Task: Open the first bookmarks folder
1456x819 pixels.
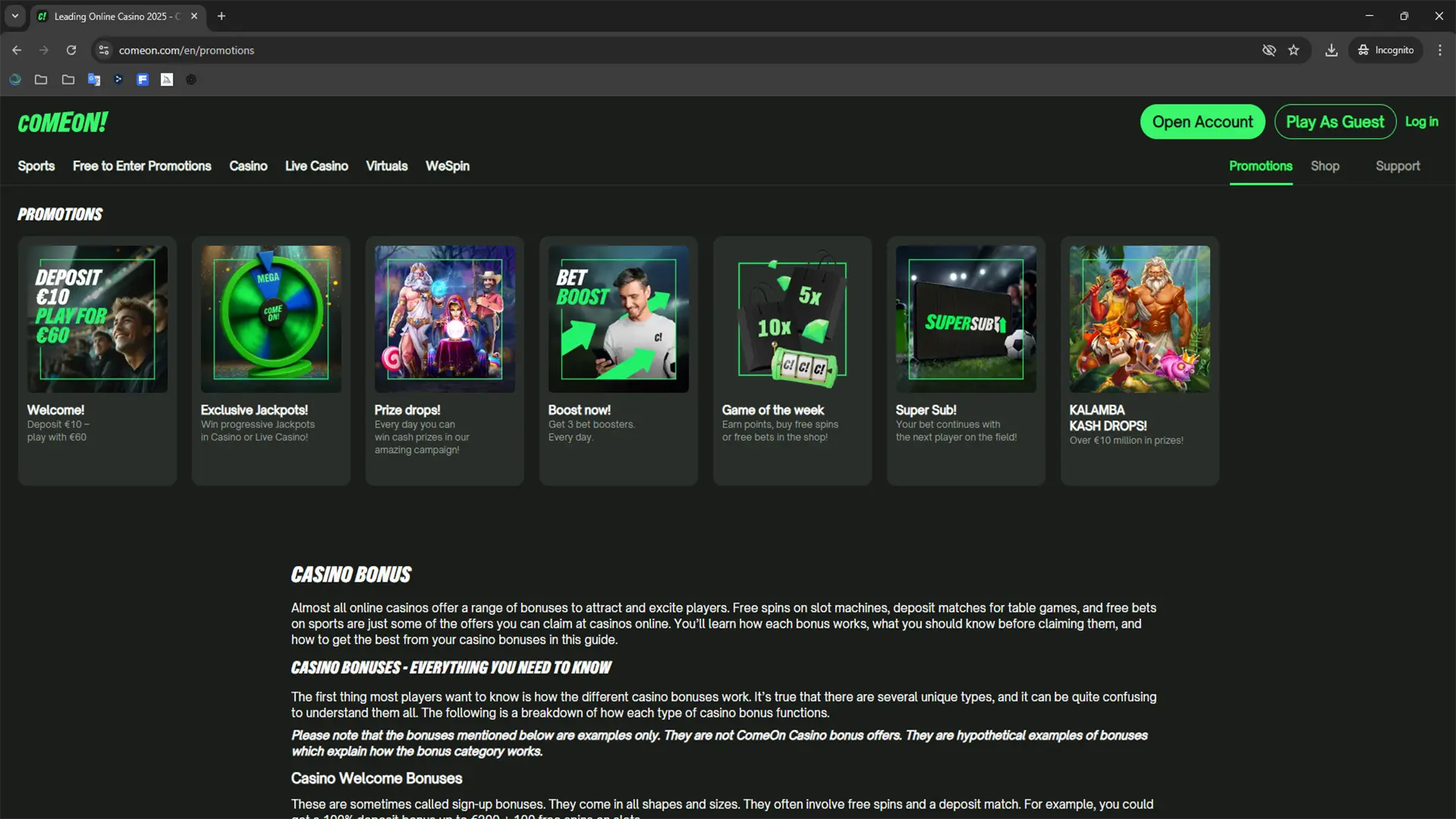Action: coord(41,80)
